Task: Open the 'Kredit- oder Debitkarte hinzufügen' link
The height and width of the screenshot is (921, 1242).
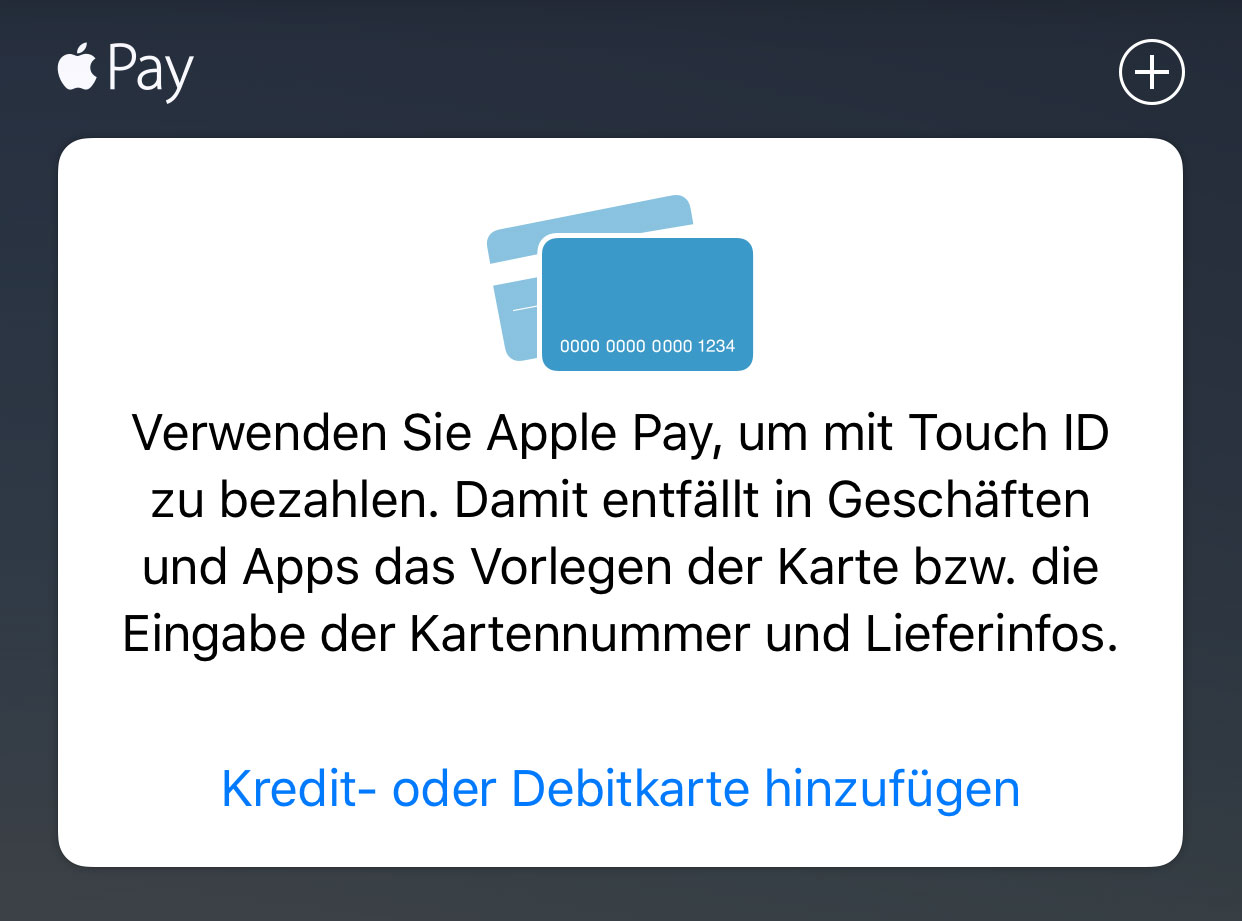Action: [x=620, y=789]
